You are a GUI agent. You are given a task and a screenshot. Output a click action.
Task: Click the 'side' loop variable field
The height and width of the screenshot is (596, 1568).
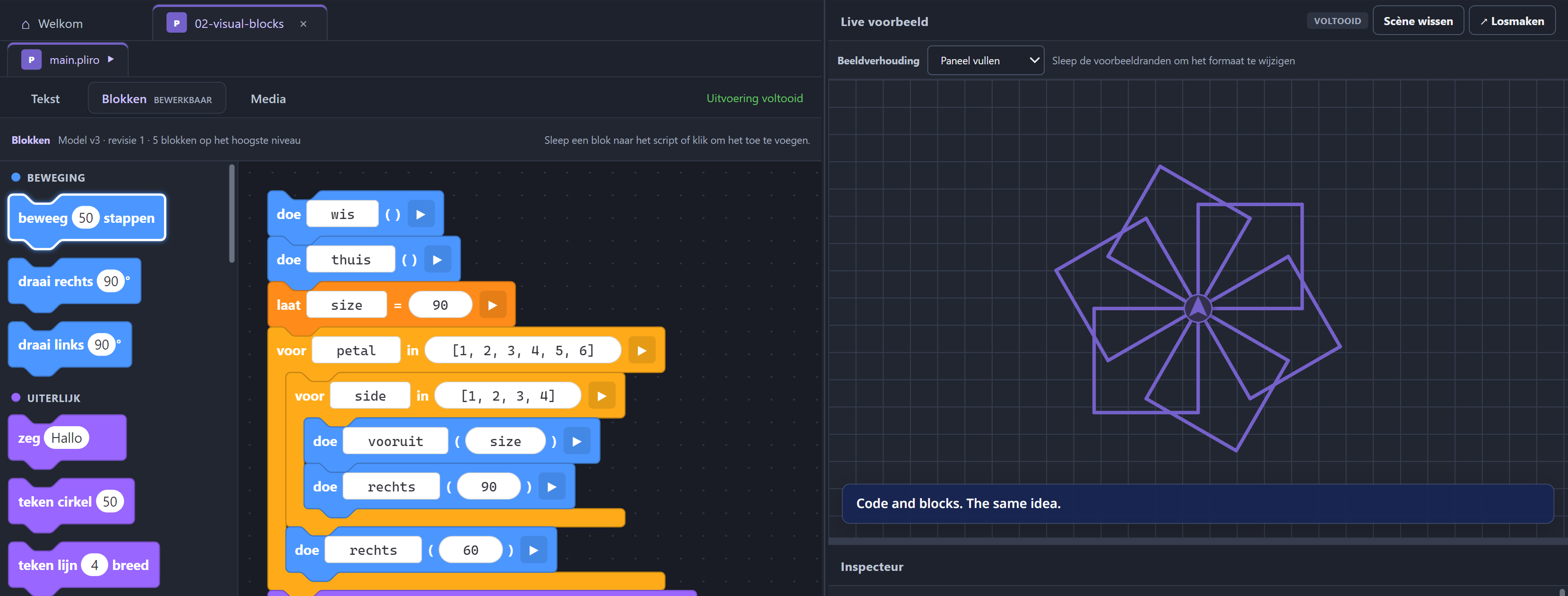coord(370,396)
